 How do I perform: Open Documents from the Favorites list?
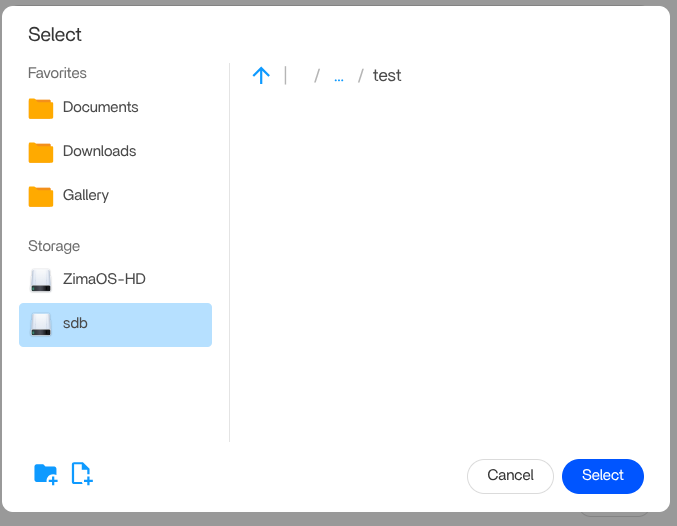(x=100, y=107)
